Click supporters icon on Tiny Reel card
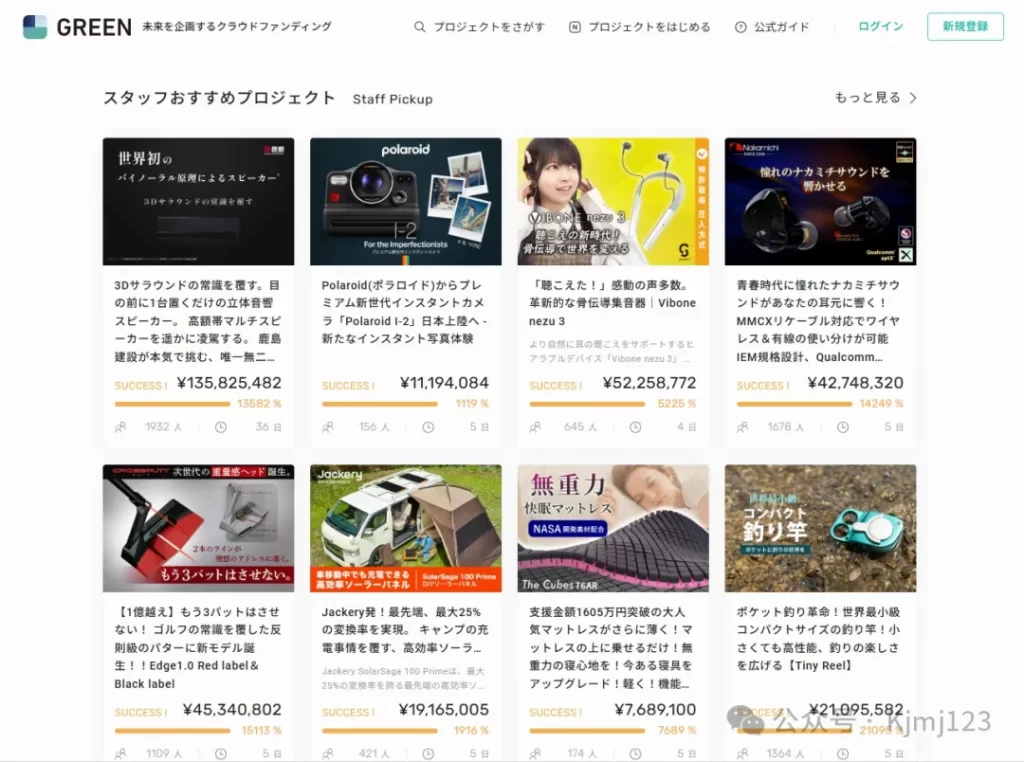The image size is (1024, 762). pyautogui.click(x=743, y=754)
